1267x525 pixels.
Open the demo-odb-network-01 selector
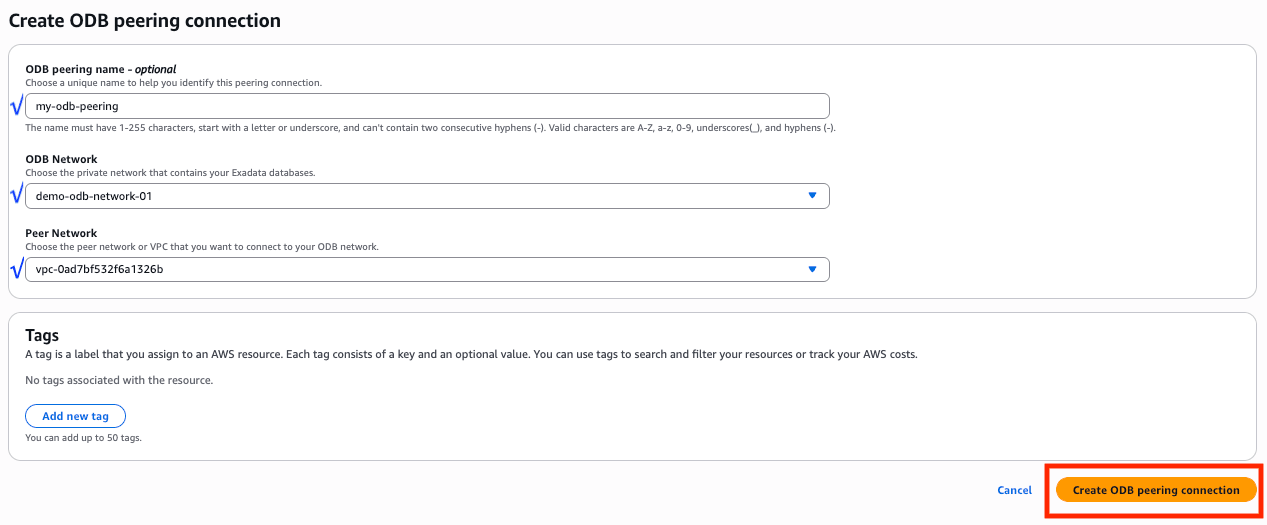pos(427,196)
